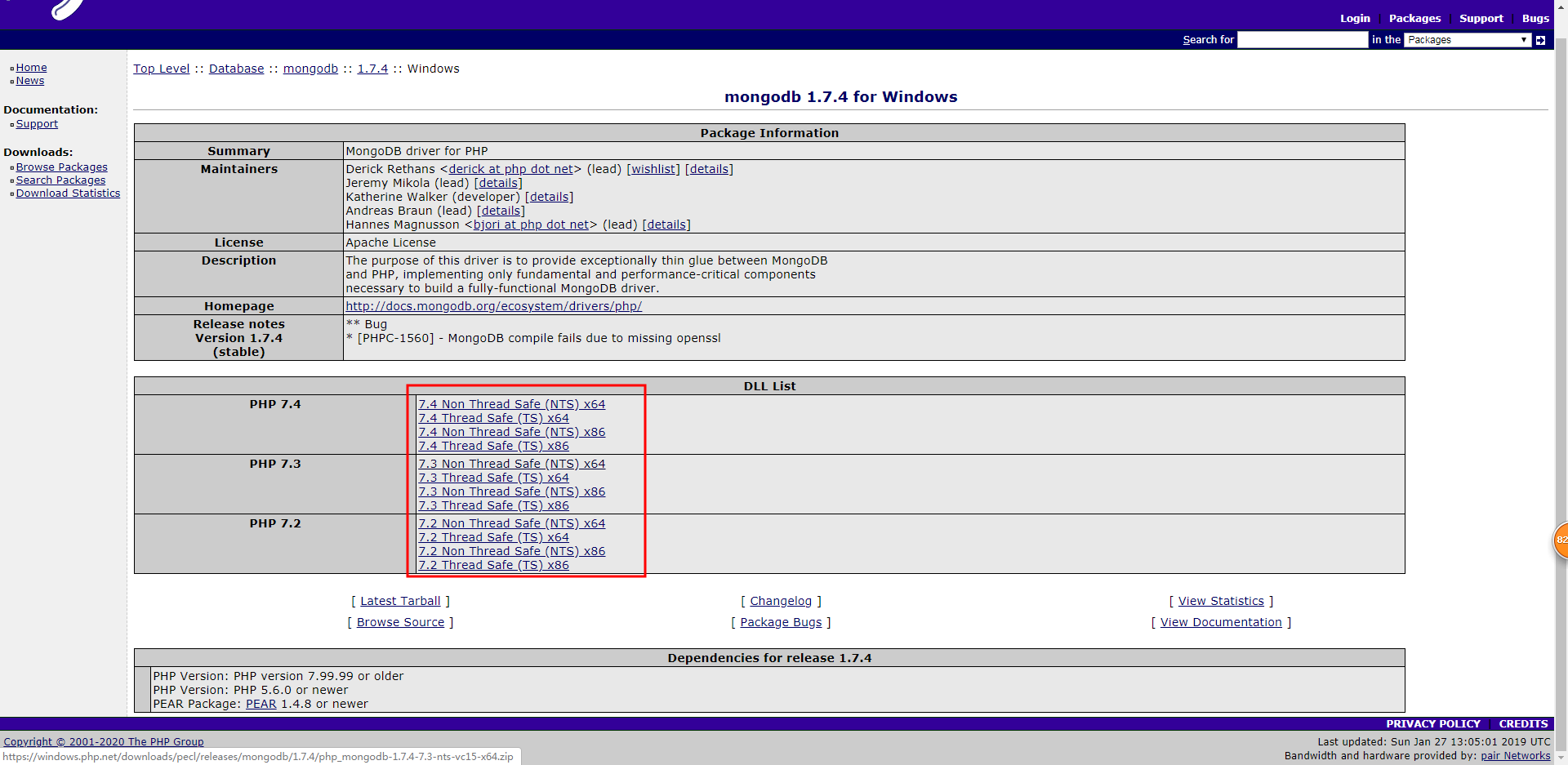
Task: Download 7.3 Thread Safe (TS) x64
Action: (x=493, y=478)
